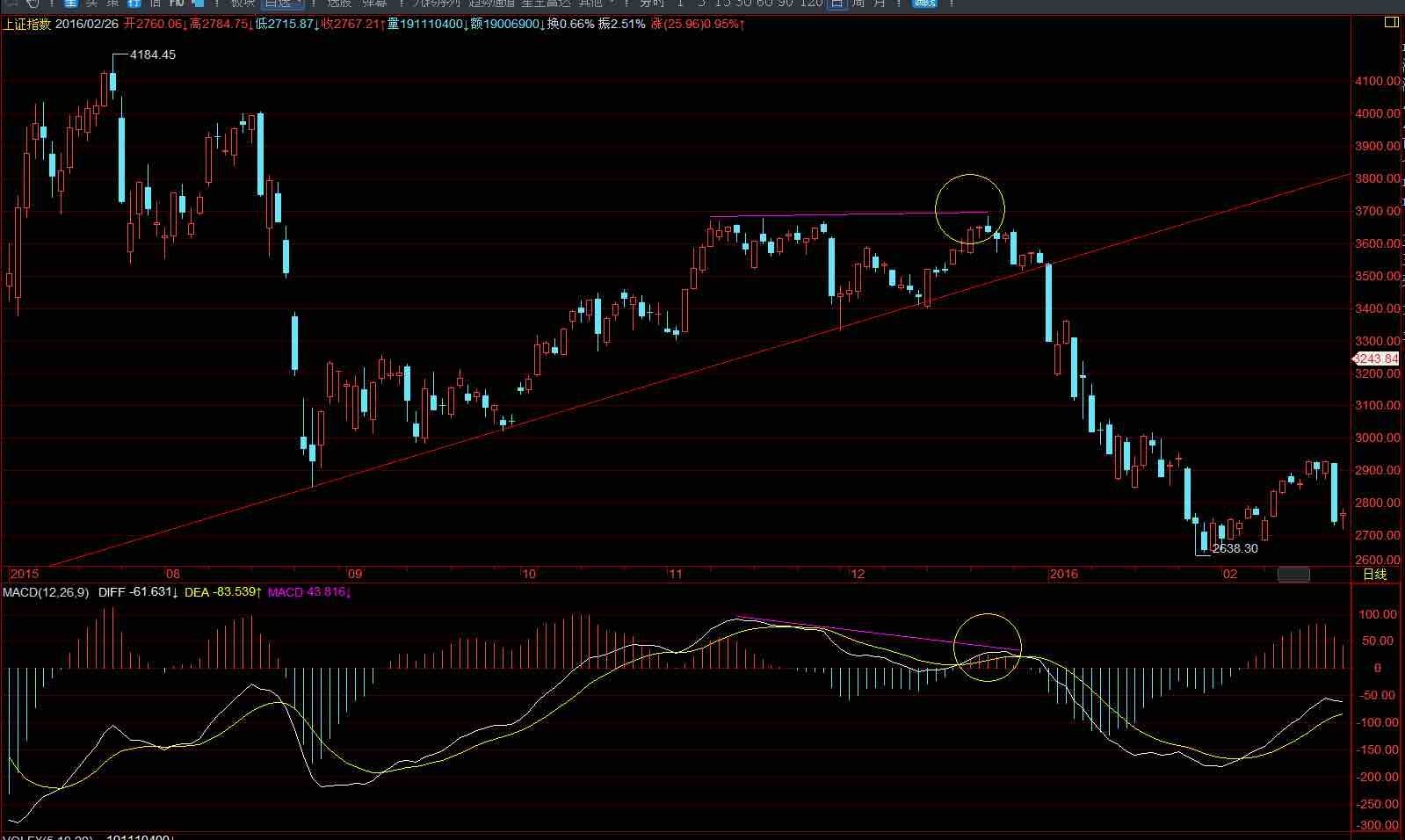This screenshot has width=1405, height=840.
Task: Click the 板块 sector button
Action: pyautogui.click(x=243, y=4)
